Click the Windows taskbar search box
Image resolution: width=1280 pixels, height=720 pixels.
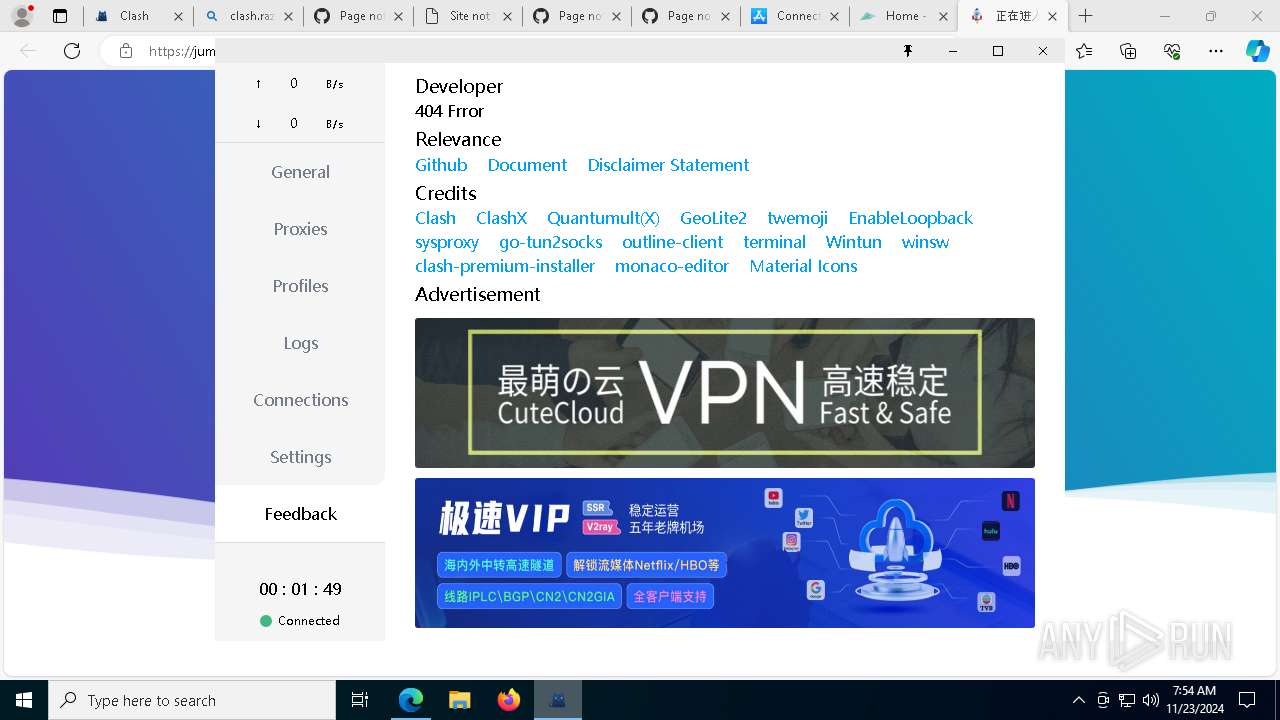tap(192, 700)
